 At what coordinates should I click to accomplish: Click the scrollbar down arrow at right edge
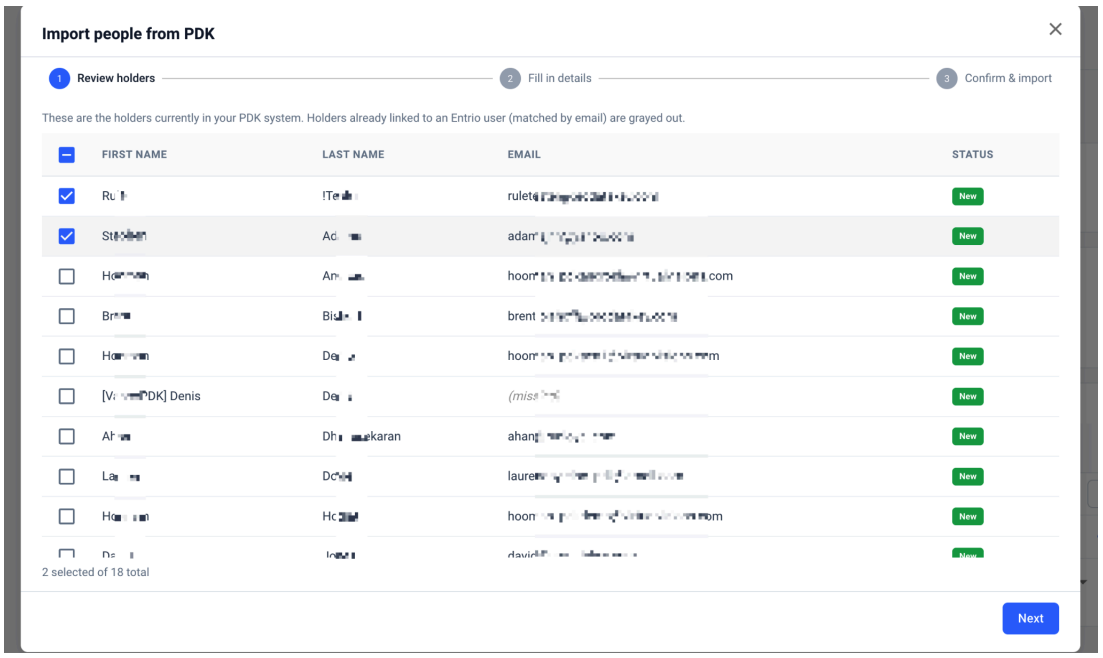click(x=1083, y=582)
